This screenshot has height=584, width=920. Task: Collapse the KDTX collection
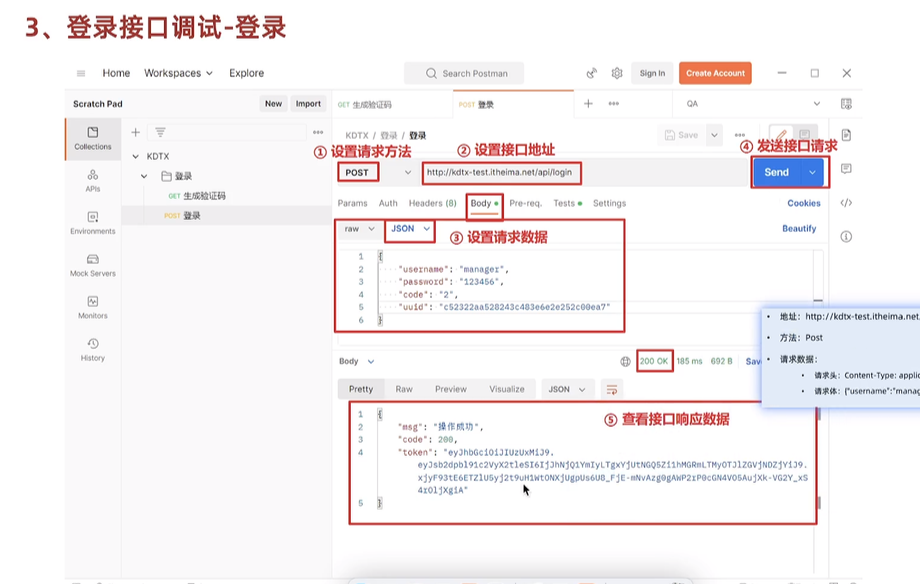pyautogui.click(x=136, y=157)
